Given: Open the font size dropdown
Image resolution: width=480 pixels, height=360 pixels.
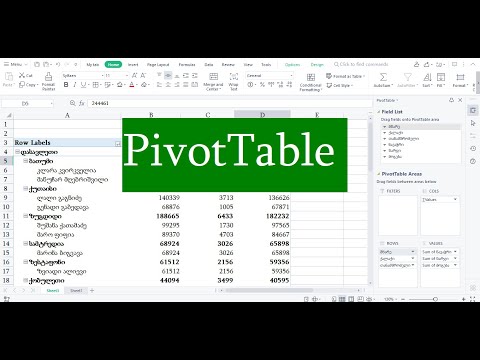Looking at the screenshot, I should [127, 76].
